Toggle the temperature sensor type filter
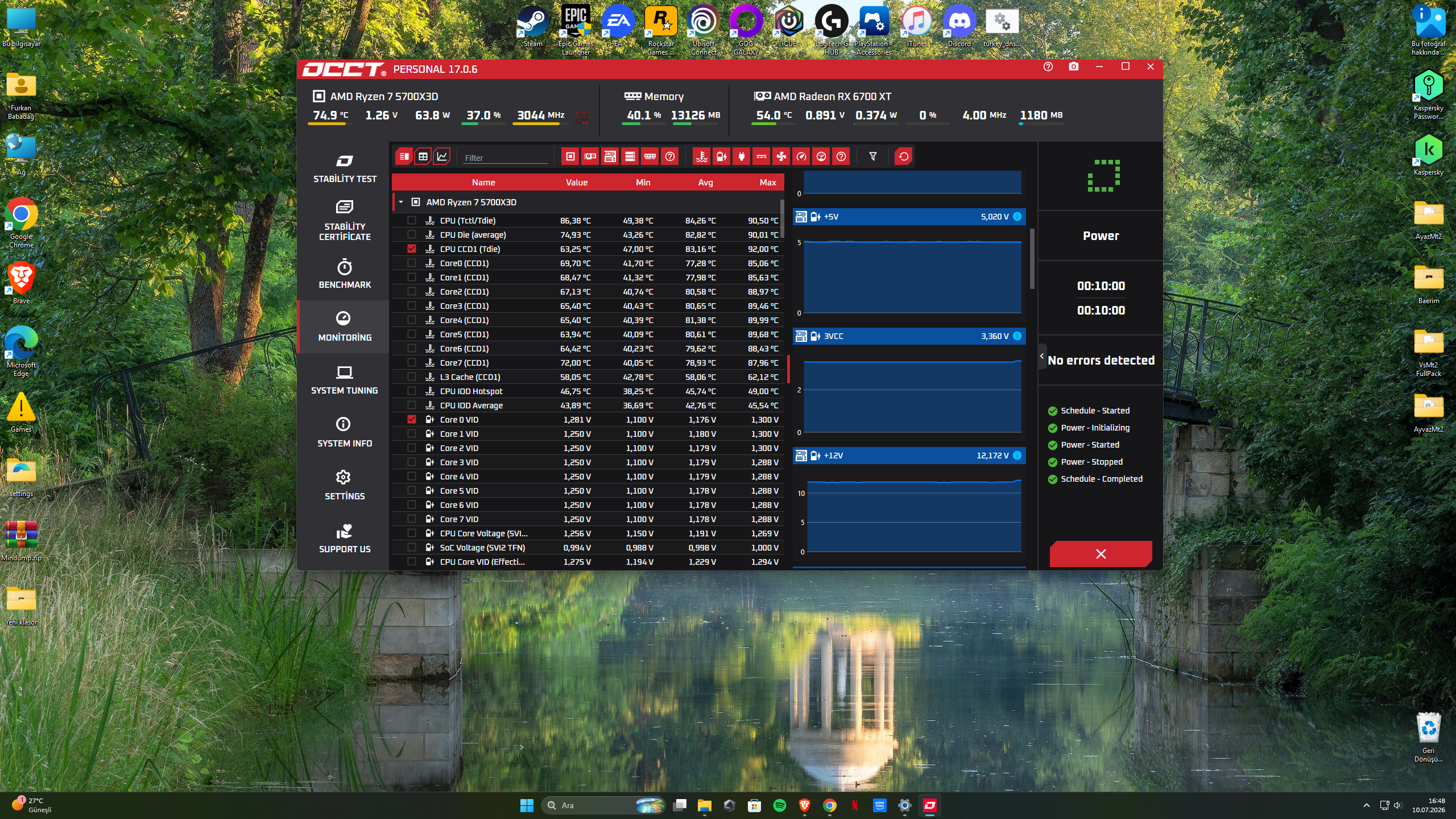The width and height of the screenshot is (1456, 819). [x=702, y=156]
